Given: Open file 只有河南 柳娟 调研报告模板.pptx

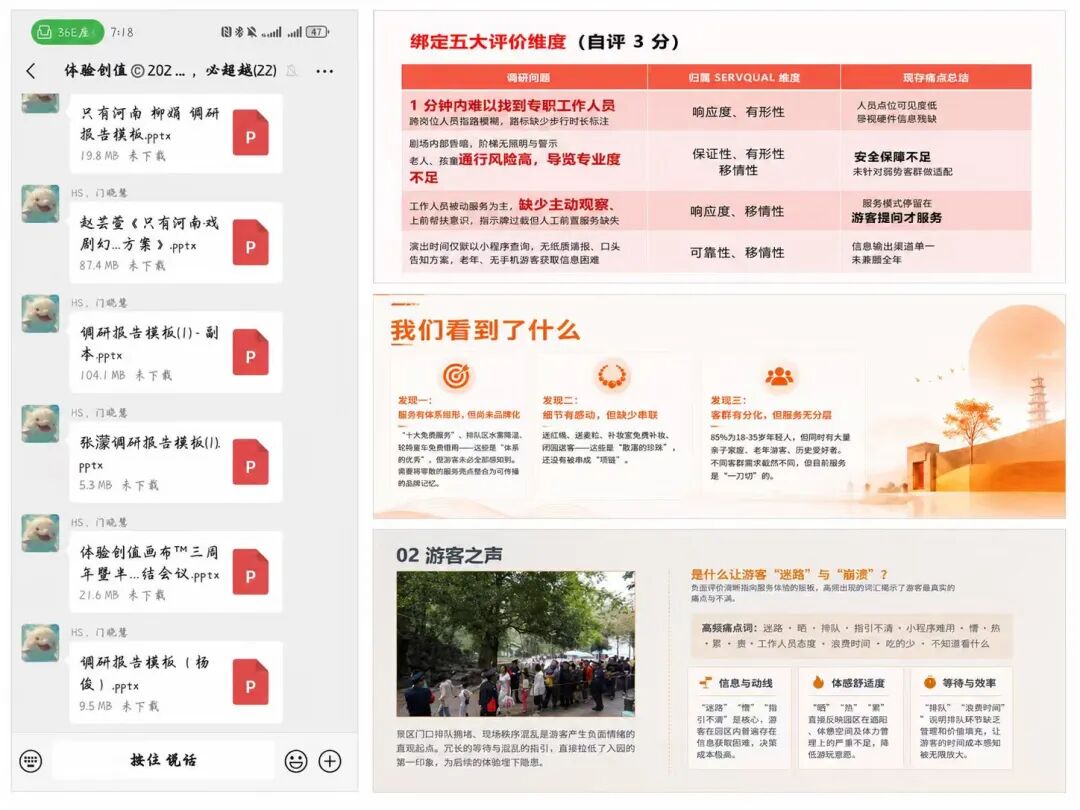Looking at the screenshot, I should (x=176, y=134).
